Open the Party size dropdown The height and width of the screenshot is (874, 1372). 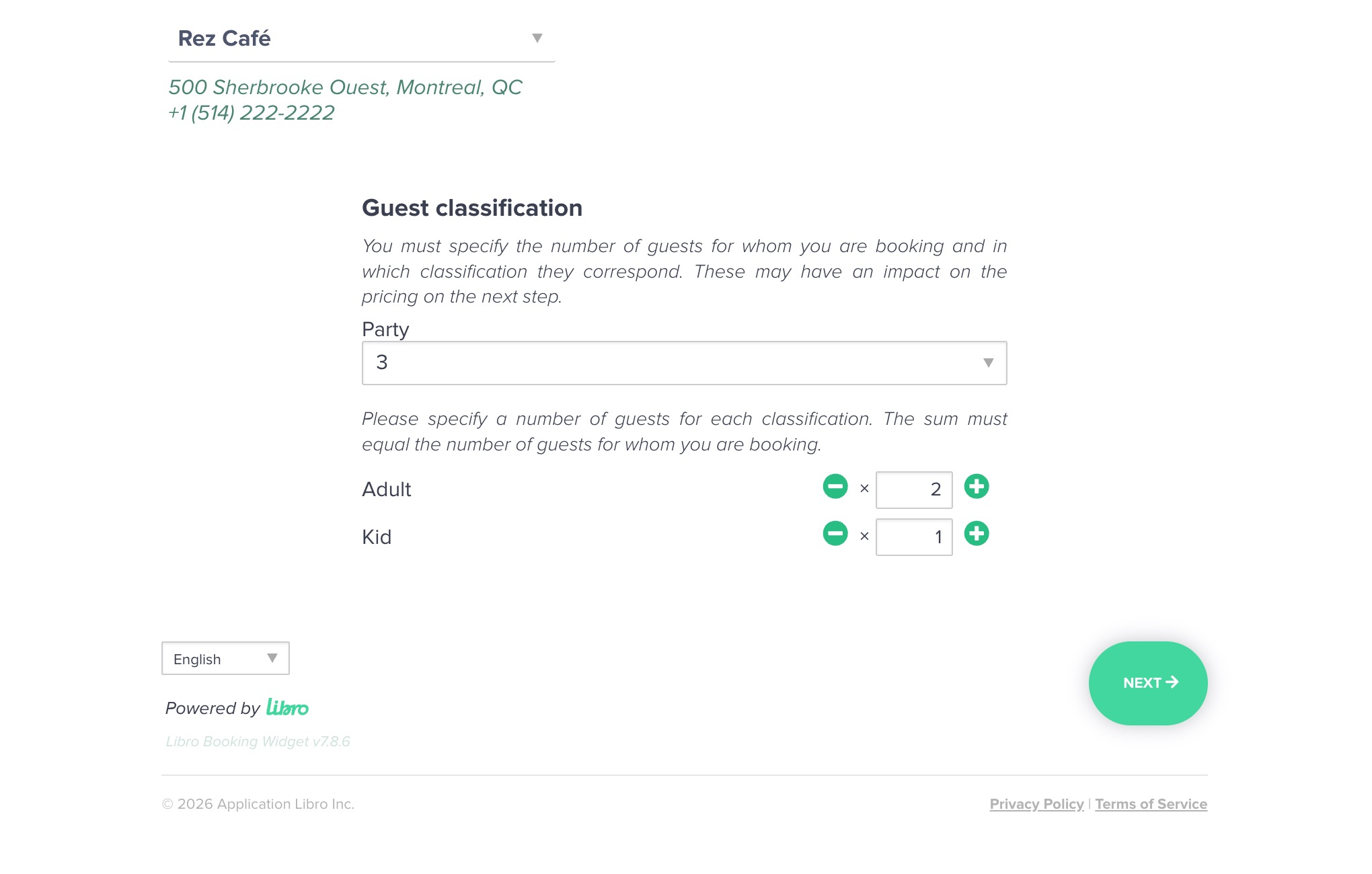pos(683,363)
